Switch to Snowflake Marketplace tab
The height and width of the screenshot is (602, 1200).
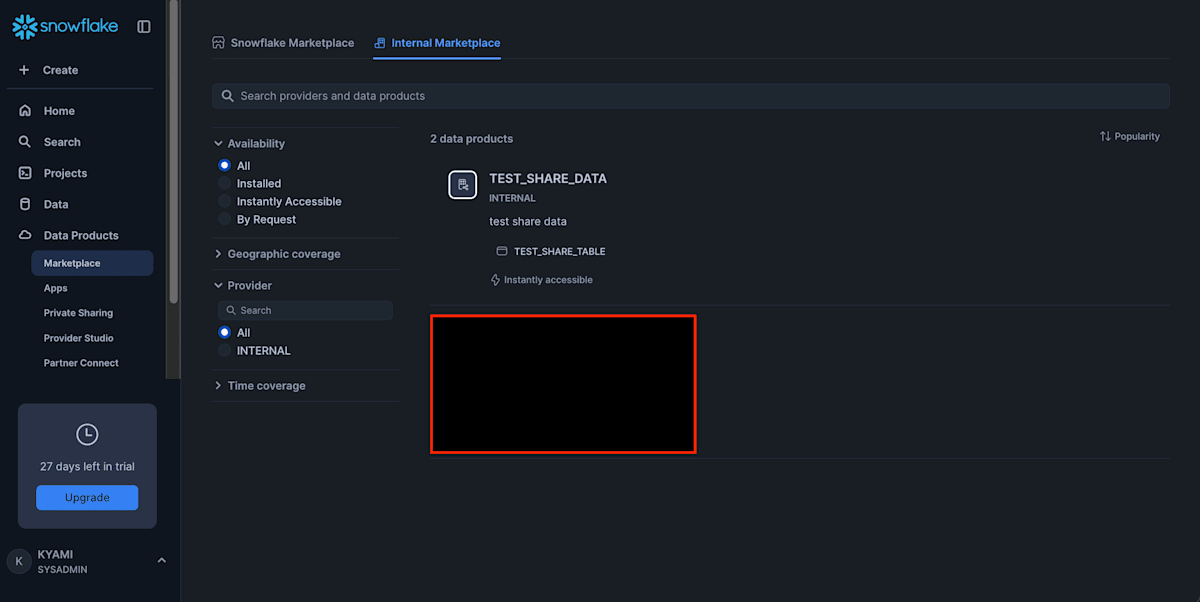point(283,43)
